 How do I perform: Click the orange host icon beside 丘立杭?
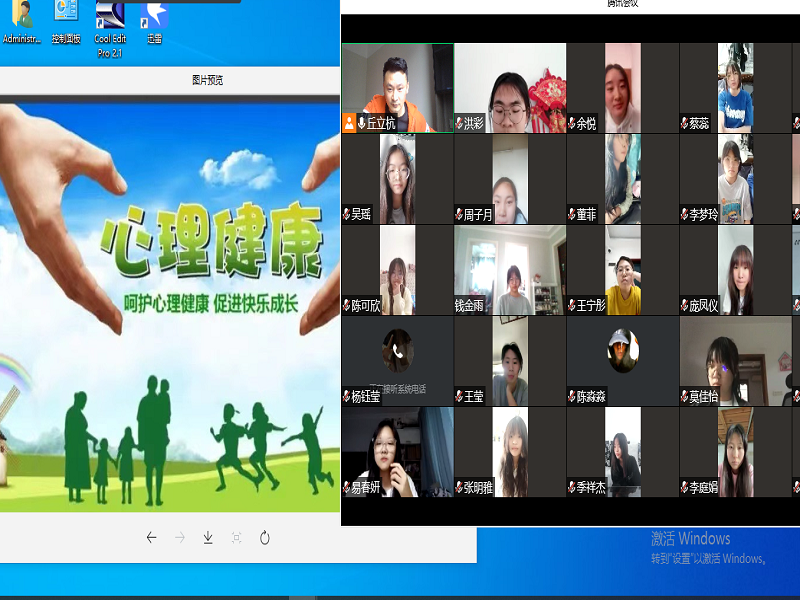pyautogui.click(x=349, y=124)
